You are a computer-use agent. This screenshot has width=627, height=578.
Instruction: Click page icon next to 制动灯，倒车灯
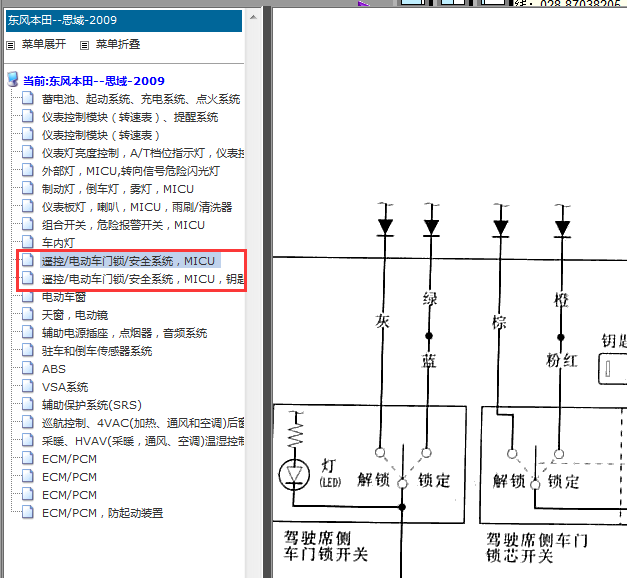(28, 188)
